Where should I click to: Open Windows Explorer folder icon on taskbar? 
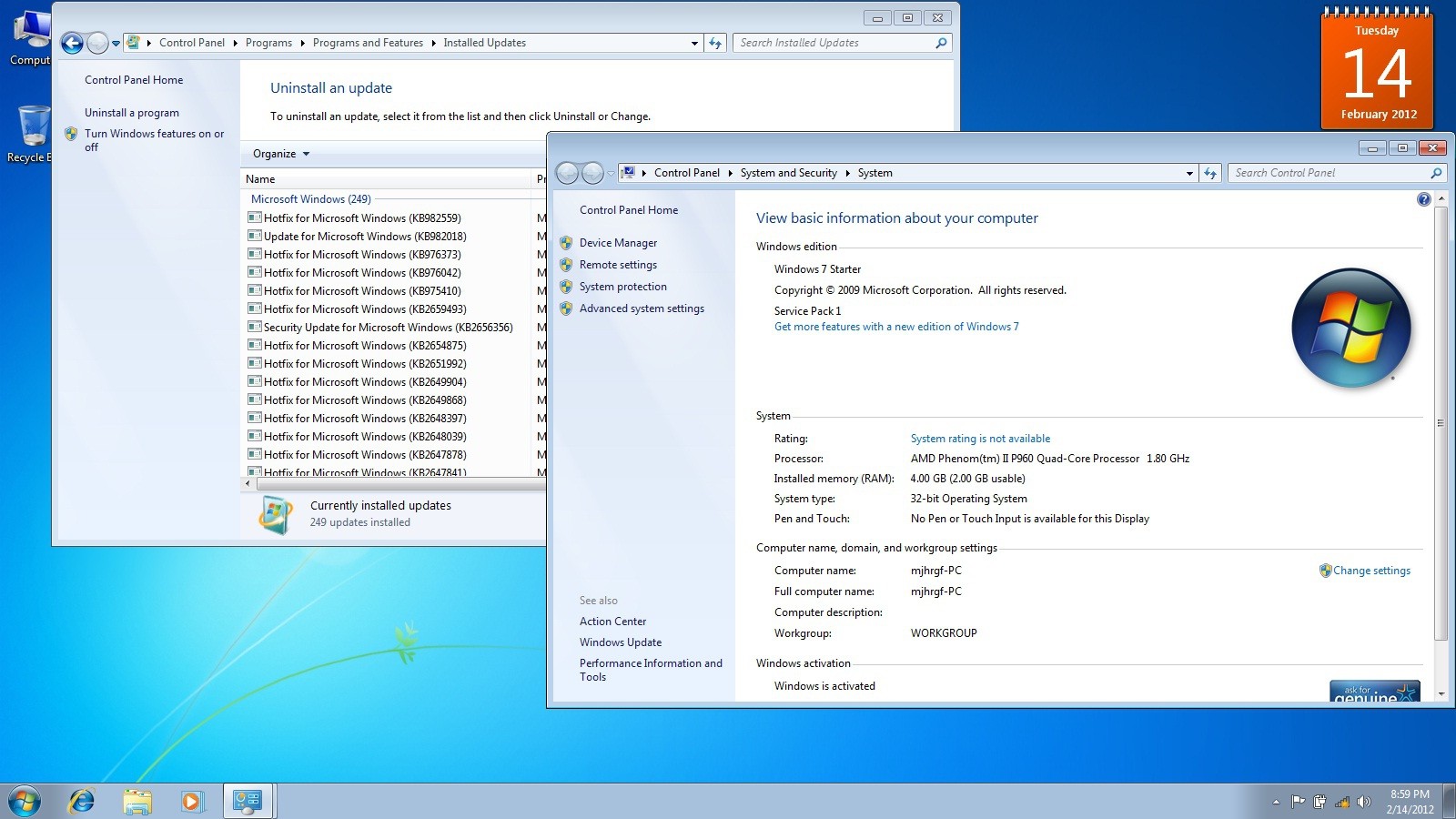pyautogui.click(x=137, y=802)
